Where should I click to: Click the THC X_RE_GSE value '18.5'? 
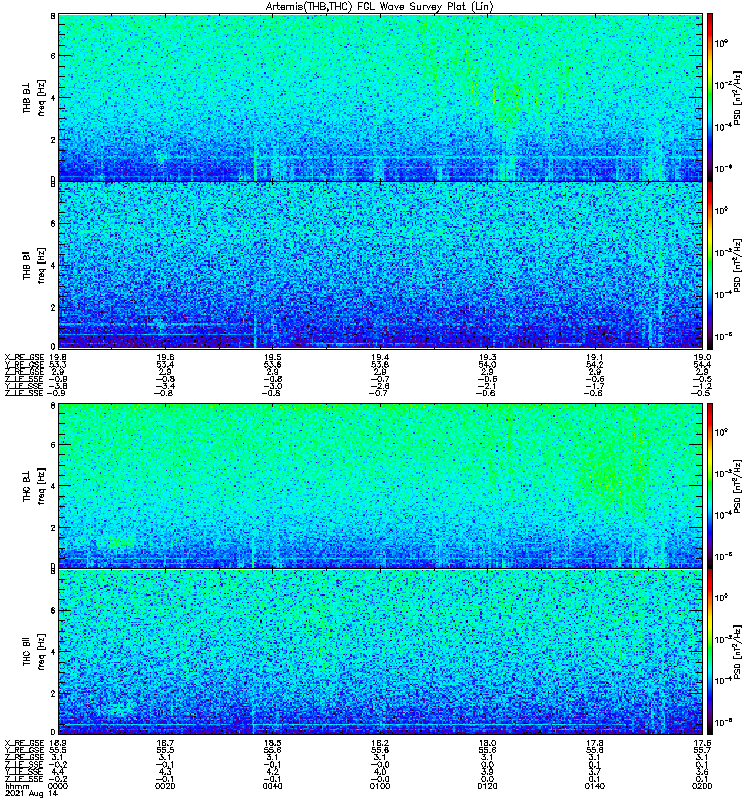click(272, 743)
